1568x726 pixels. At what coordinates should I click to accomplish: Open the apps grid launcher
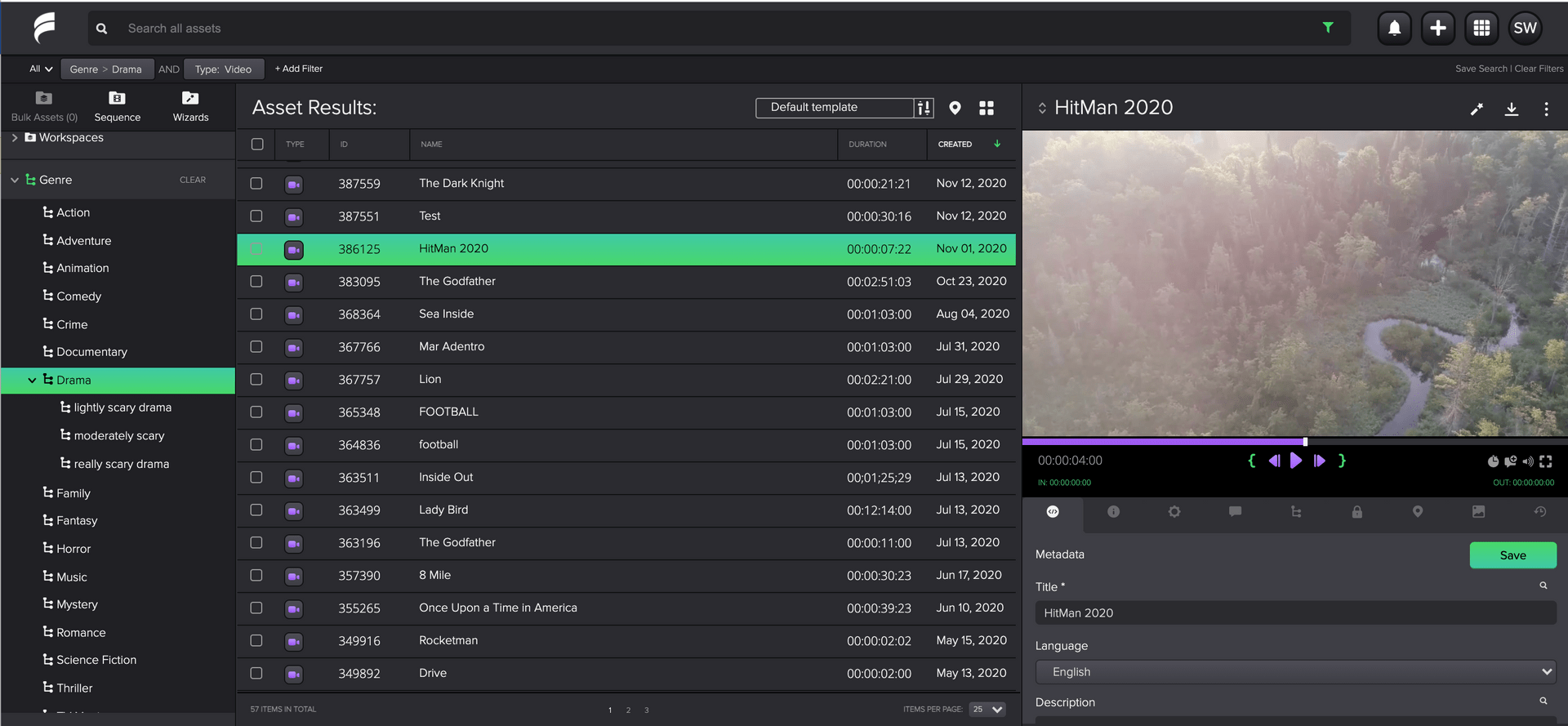point(1481,29)
